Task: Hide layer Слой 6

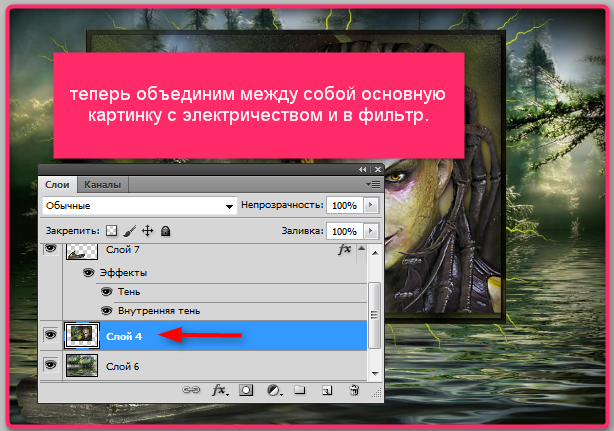Action: 50,365
